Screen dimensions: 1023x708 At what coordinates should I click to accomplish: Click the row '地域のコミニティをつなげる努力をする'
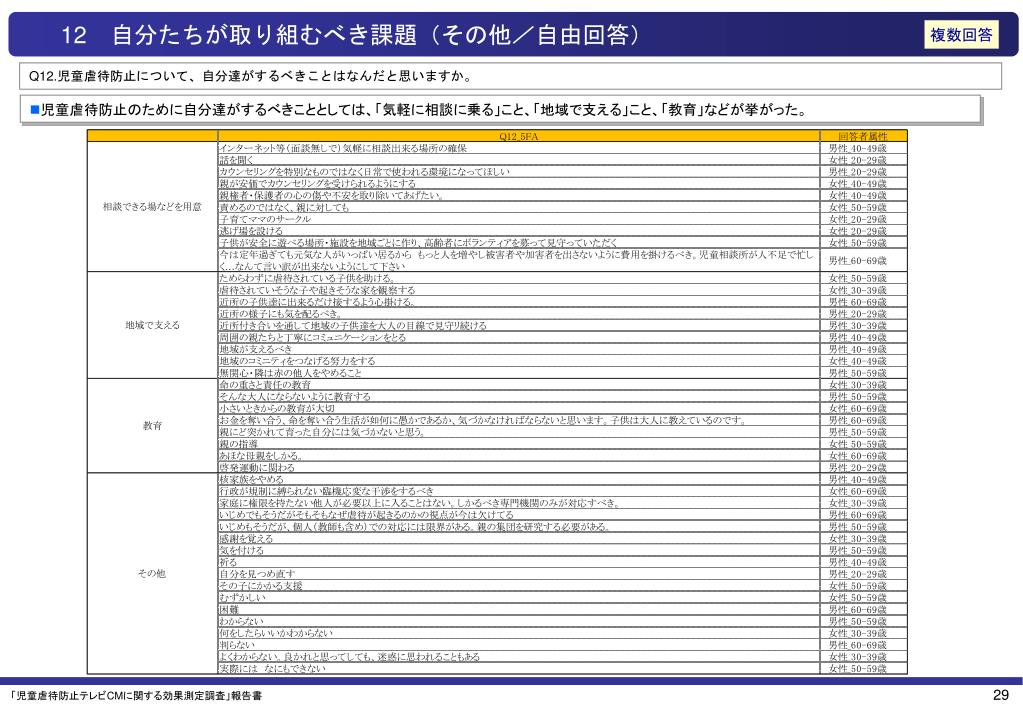(x=519, y=361)
